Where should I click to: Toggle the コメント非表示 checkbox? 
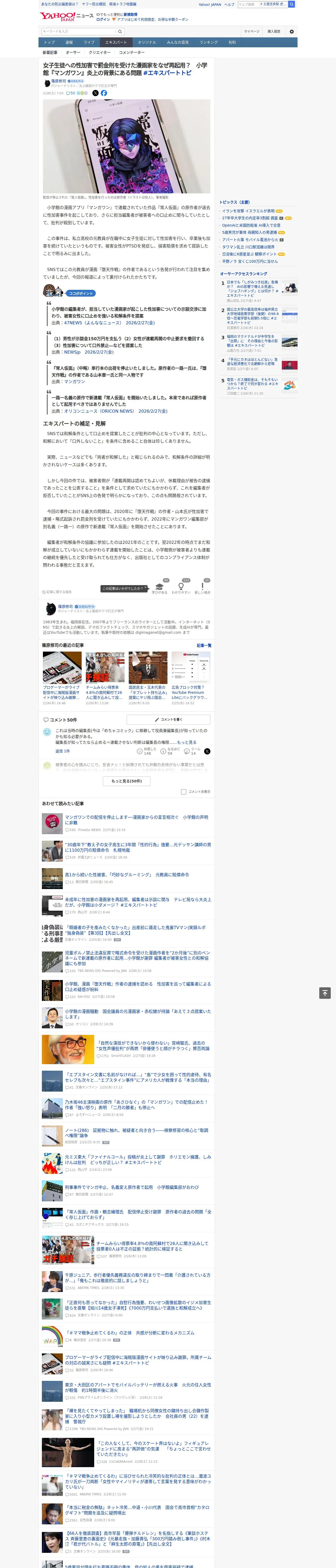183,792
